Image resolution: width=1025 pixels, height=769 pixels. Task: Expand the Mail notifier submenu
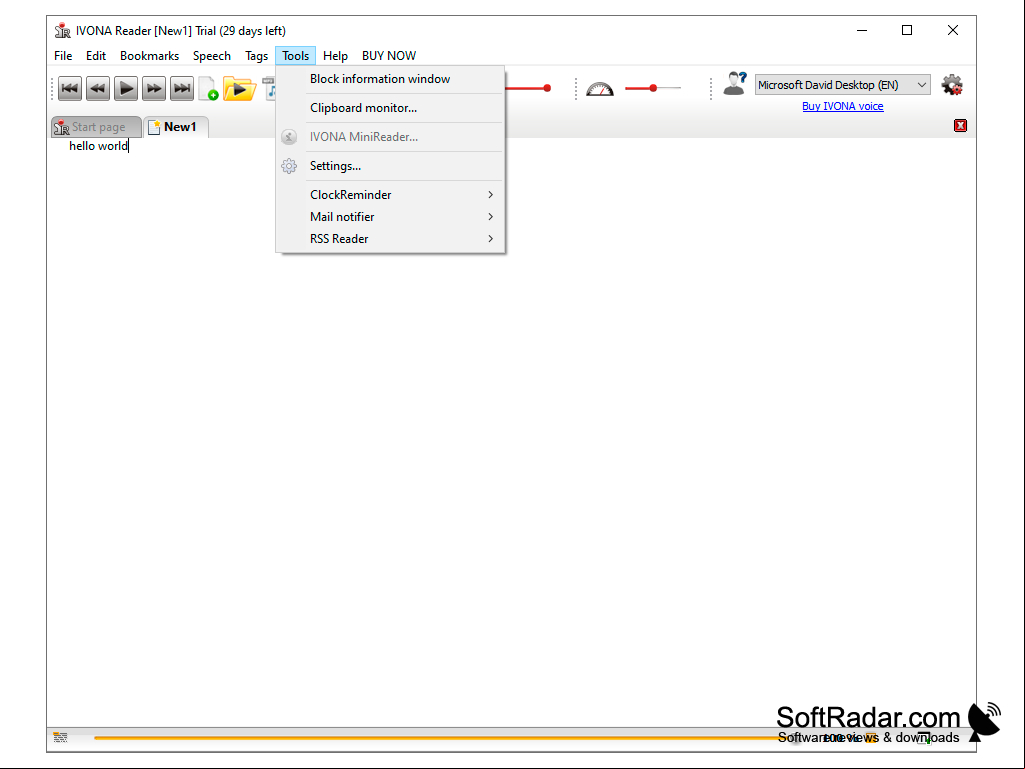[x=390, y=216]
